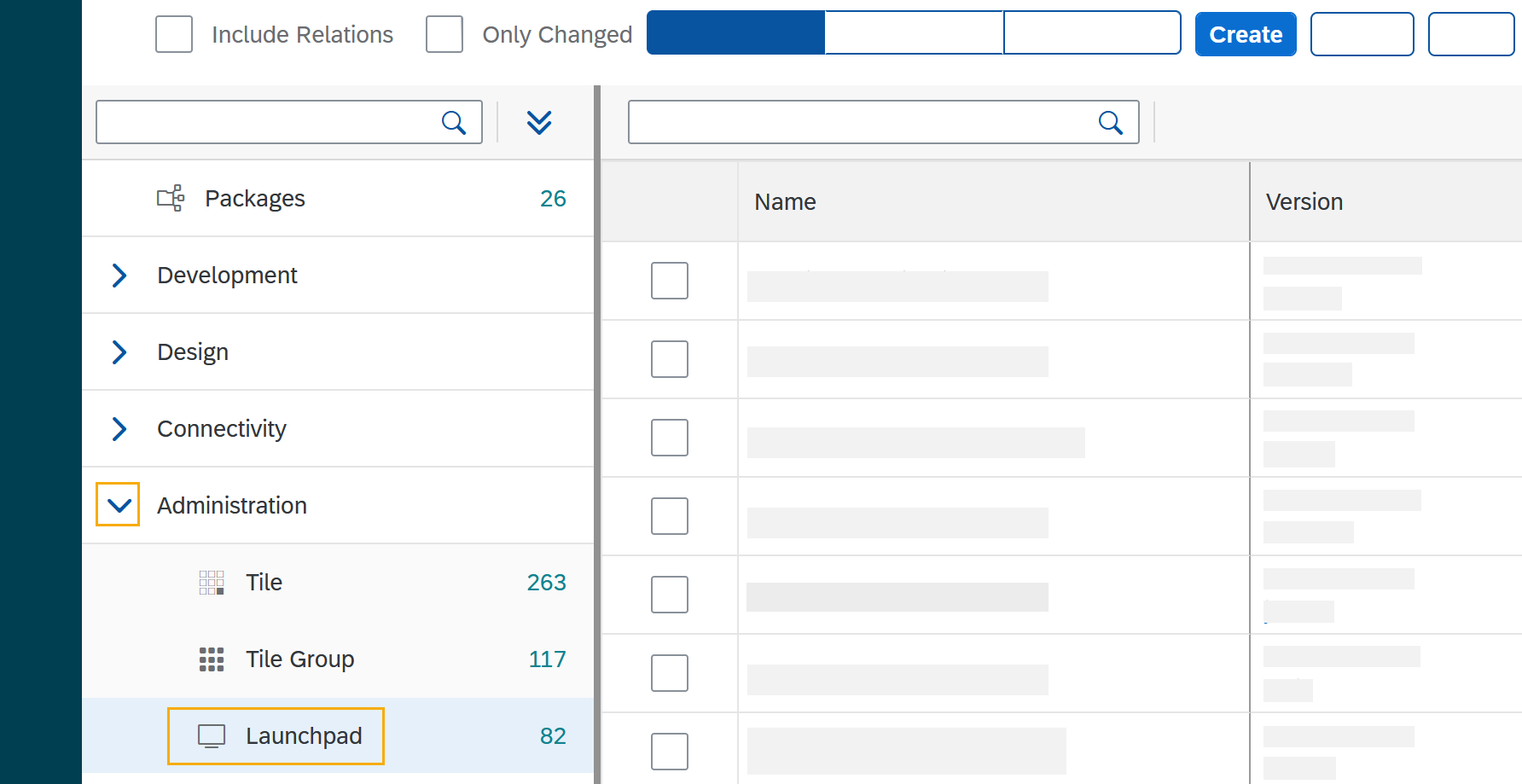Click the Administration label

point(232,506)
